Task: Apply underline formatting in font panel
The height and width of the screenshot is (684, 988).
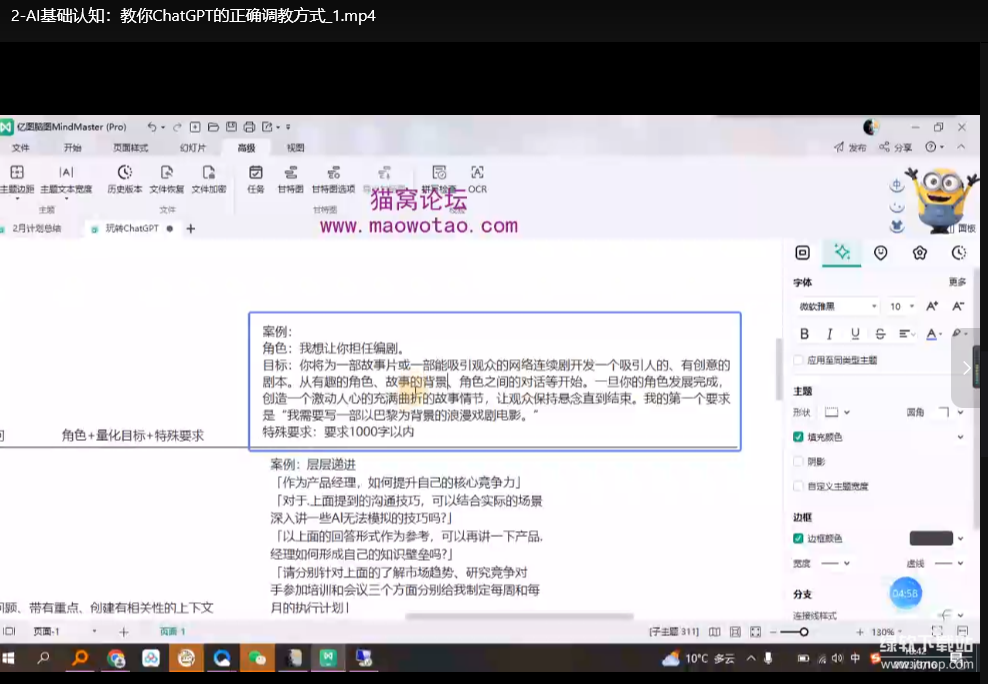Action: tap(855, 334)
